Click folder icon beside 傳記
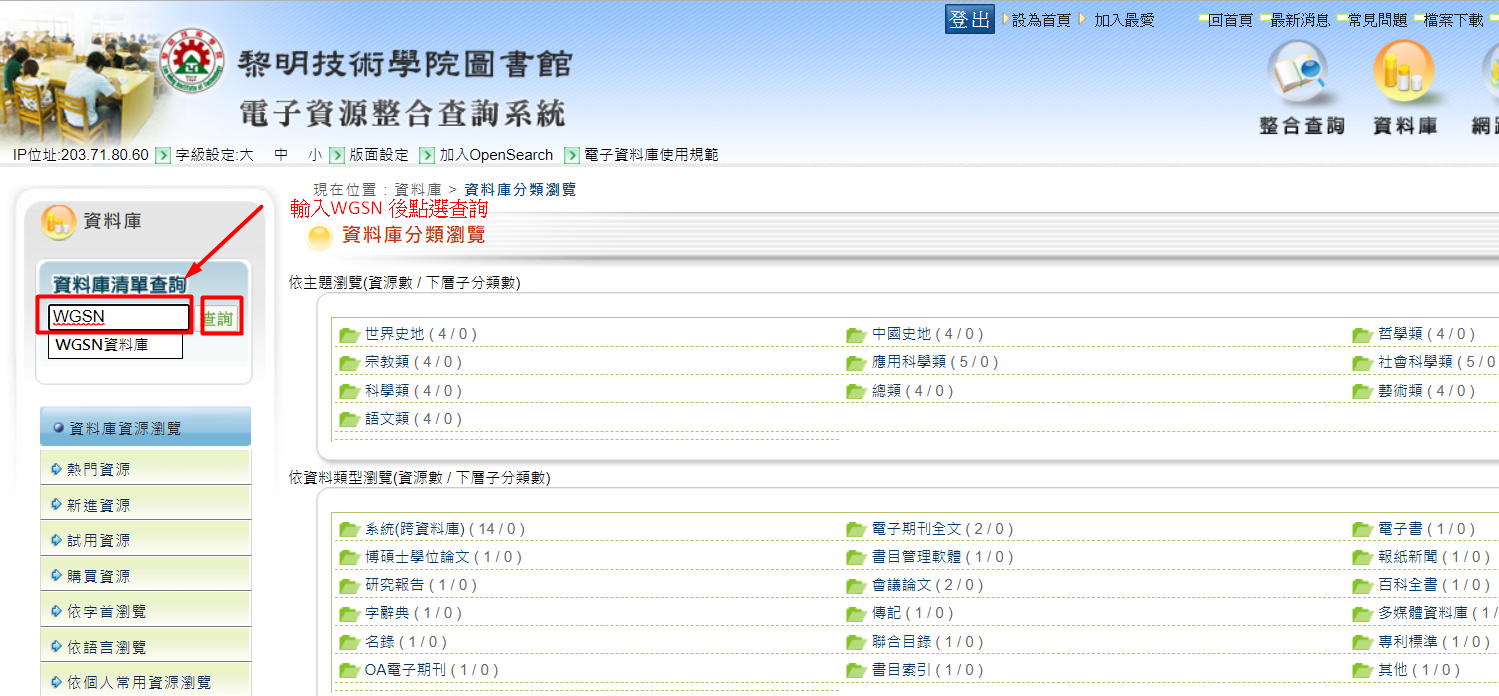1499x696 pixels. coord(856,614)
